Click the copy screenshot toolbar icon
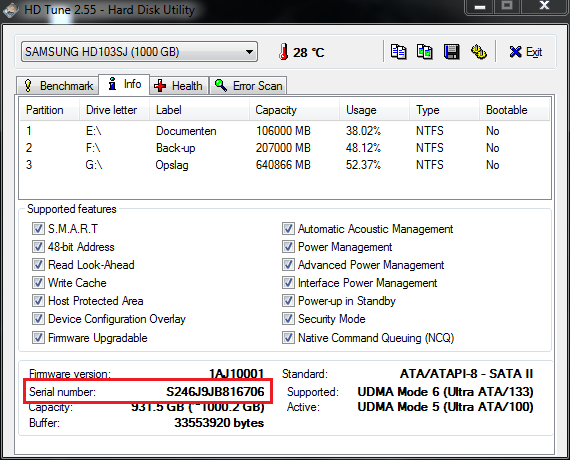Viewport: 570px width, 460px height. pos(425,52)
